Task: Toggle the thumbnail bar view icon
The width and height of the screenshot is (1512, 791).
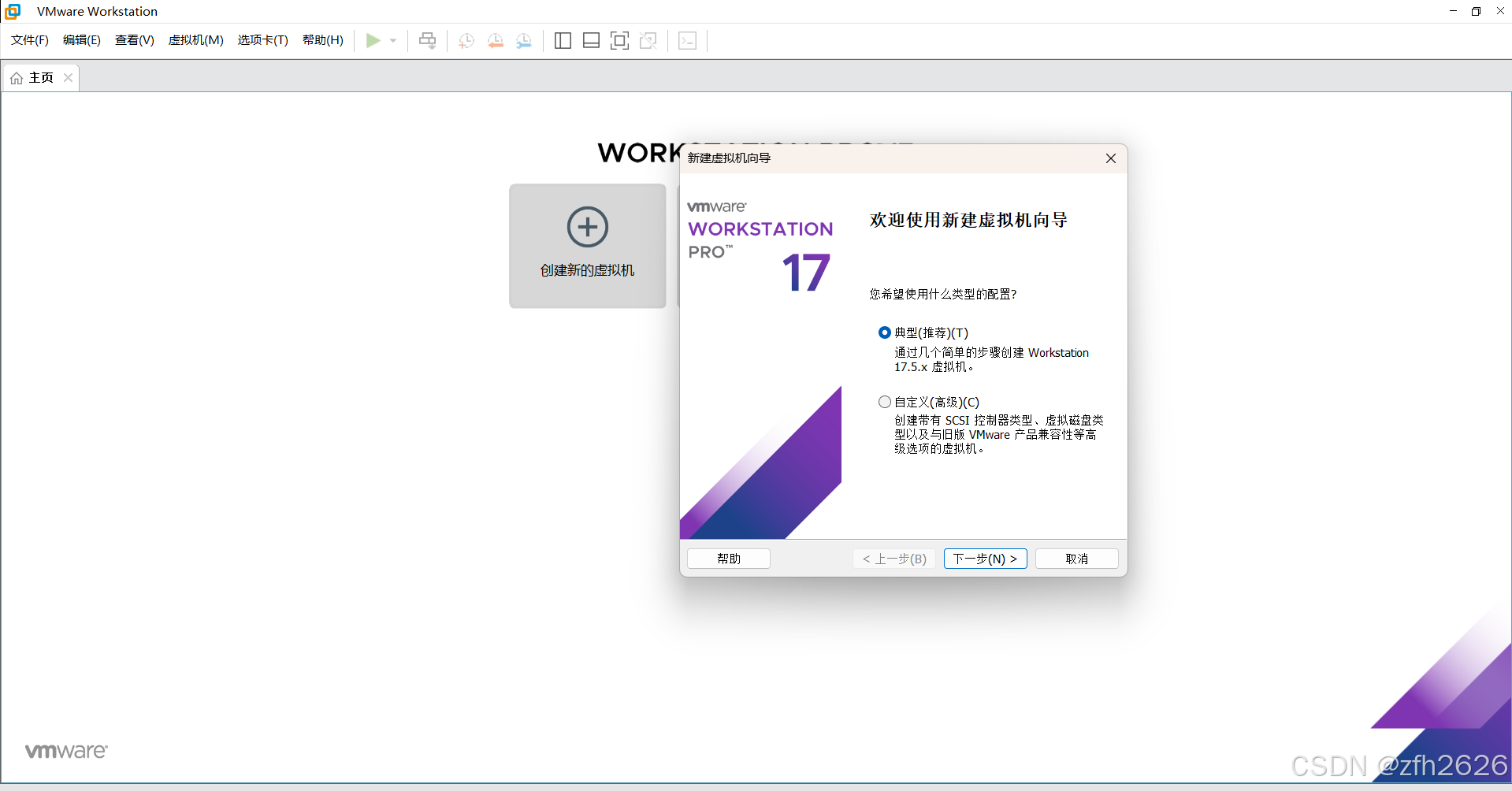Action: 591,41
